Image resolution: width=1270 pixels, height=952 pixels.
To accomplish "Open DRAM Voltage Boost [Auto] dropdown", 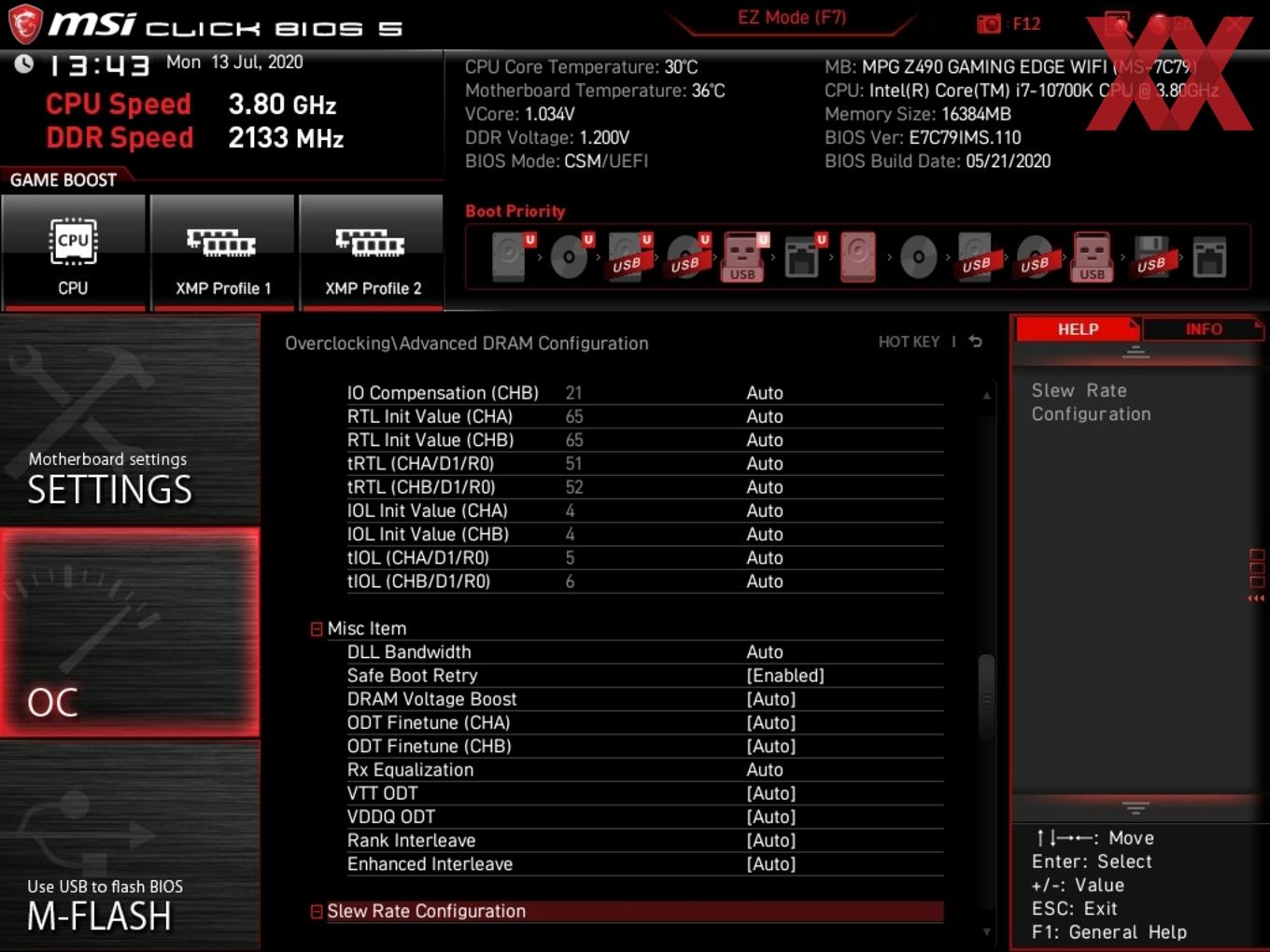I will pyautogui.click(x=771, y=699).
